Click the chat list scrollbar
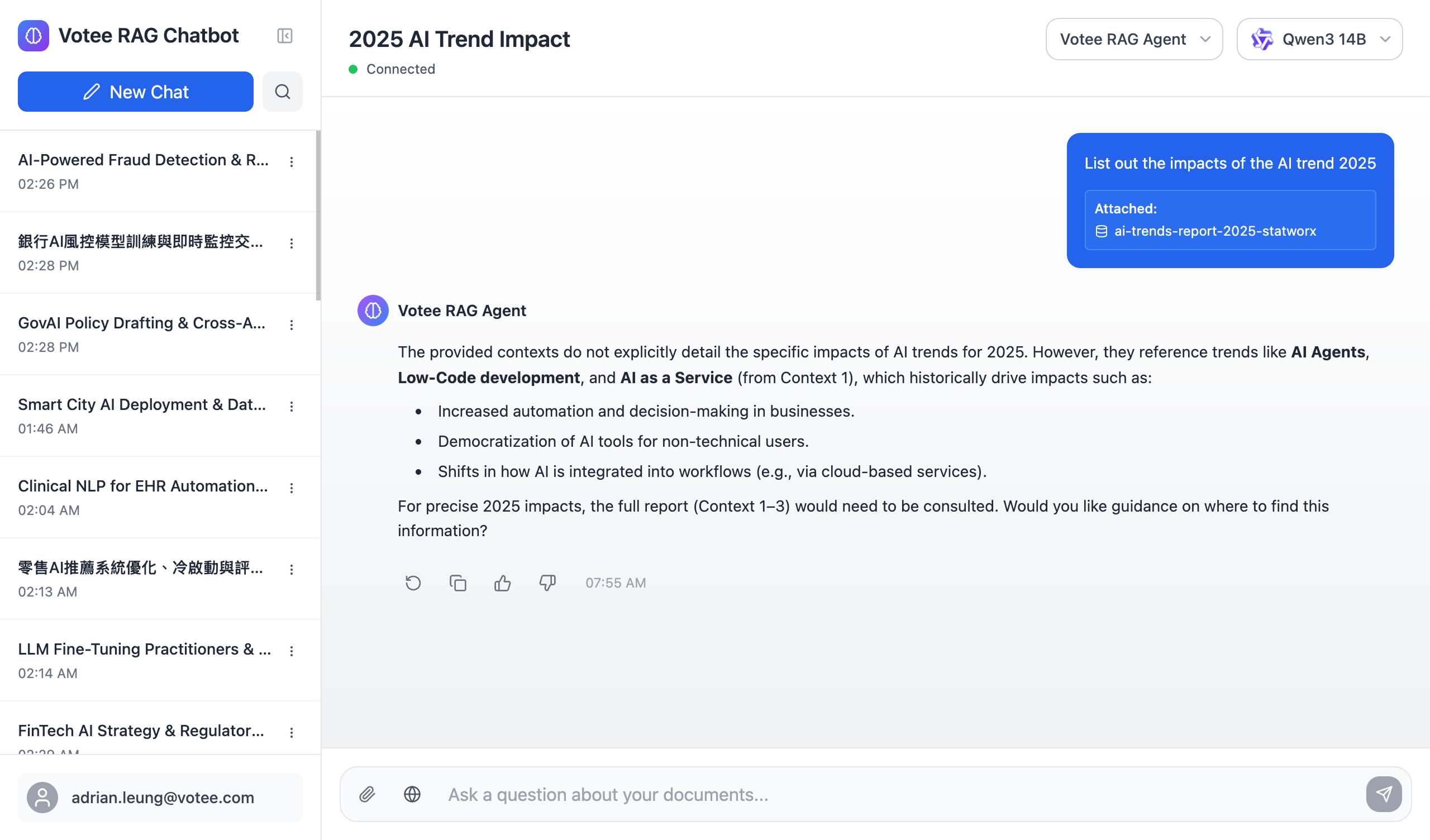 [318, 216]
